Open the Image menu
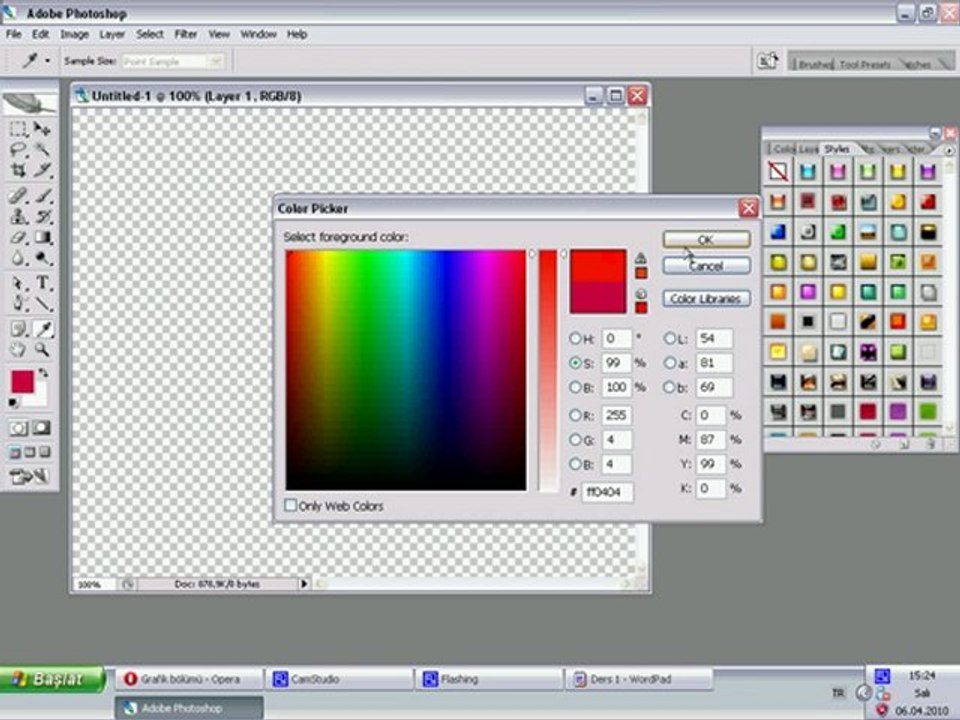 [74, 34]
